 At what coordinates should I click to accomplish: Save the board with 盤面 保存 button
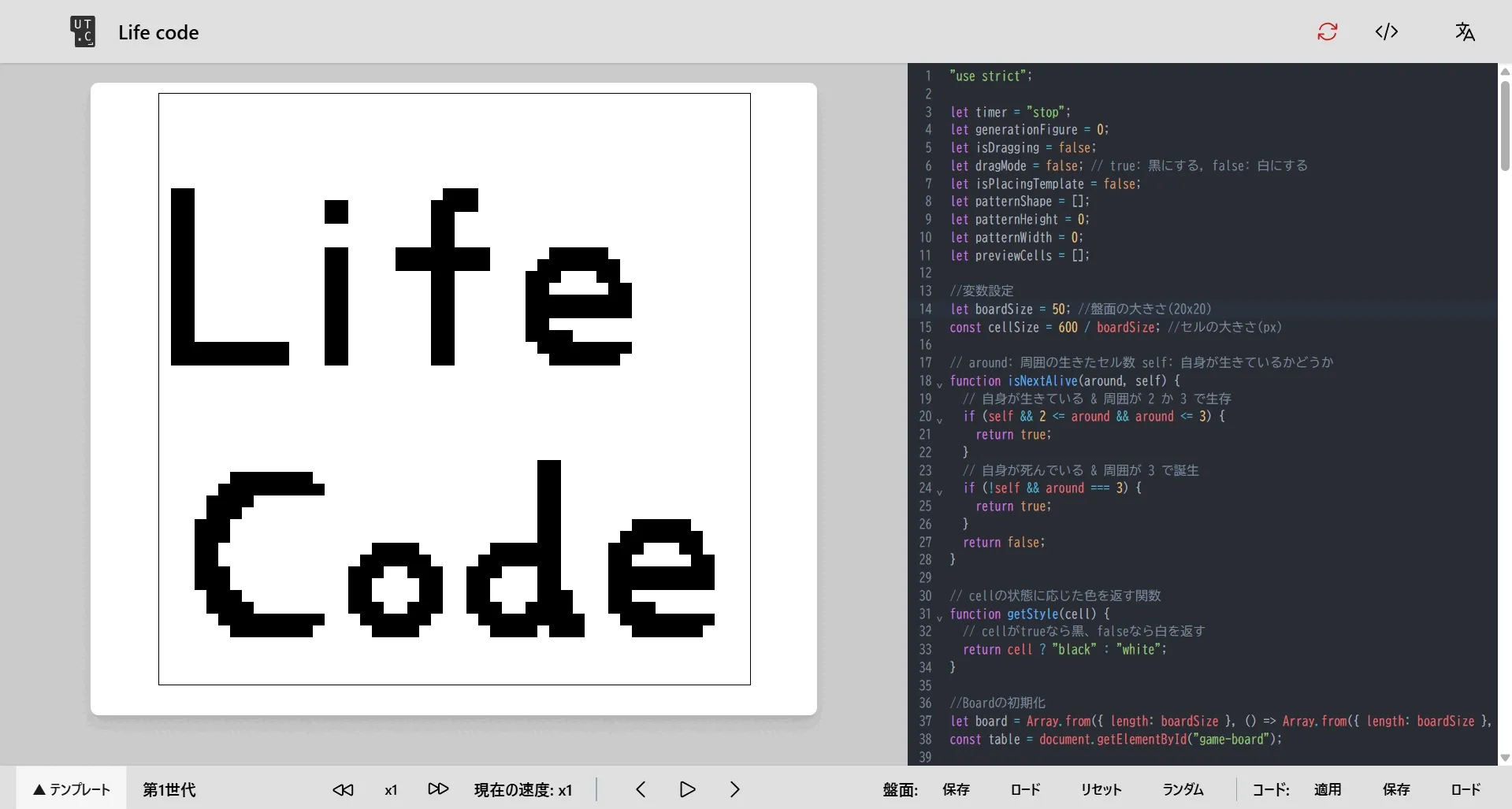956,789
